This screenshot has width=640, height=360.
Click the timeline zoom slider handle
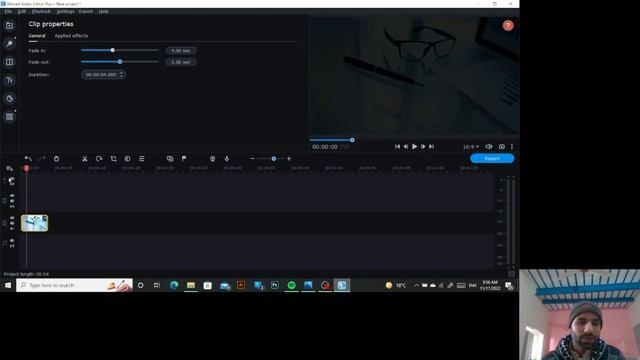point(274,159)
